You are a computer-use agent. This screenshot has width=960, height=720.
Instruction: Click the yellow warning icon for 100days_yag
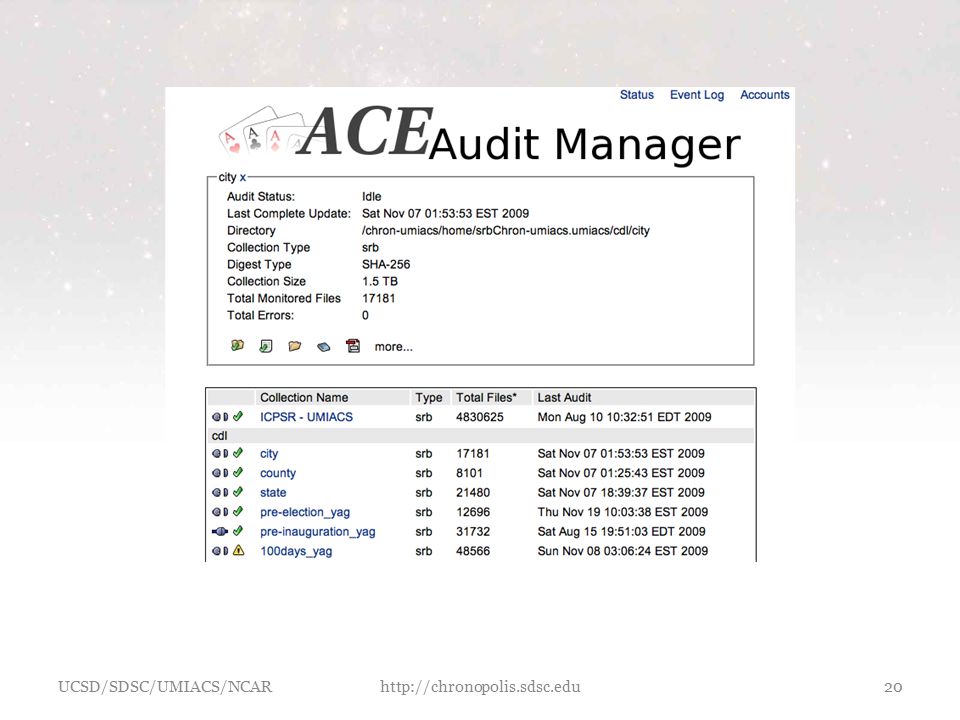point(239,550)
